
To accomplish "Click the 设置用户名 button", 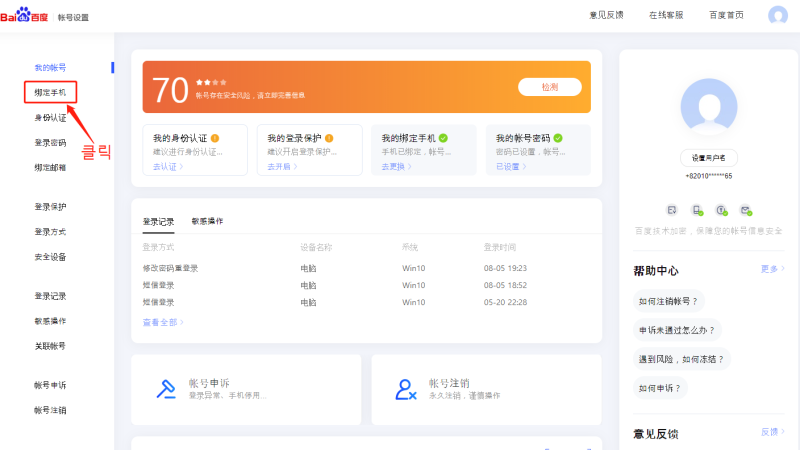I will [x=709, y=158].
